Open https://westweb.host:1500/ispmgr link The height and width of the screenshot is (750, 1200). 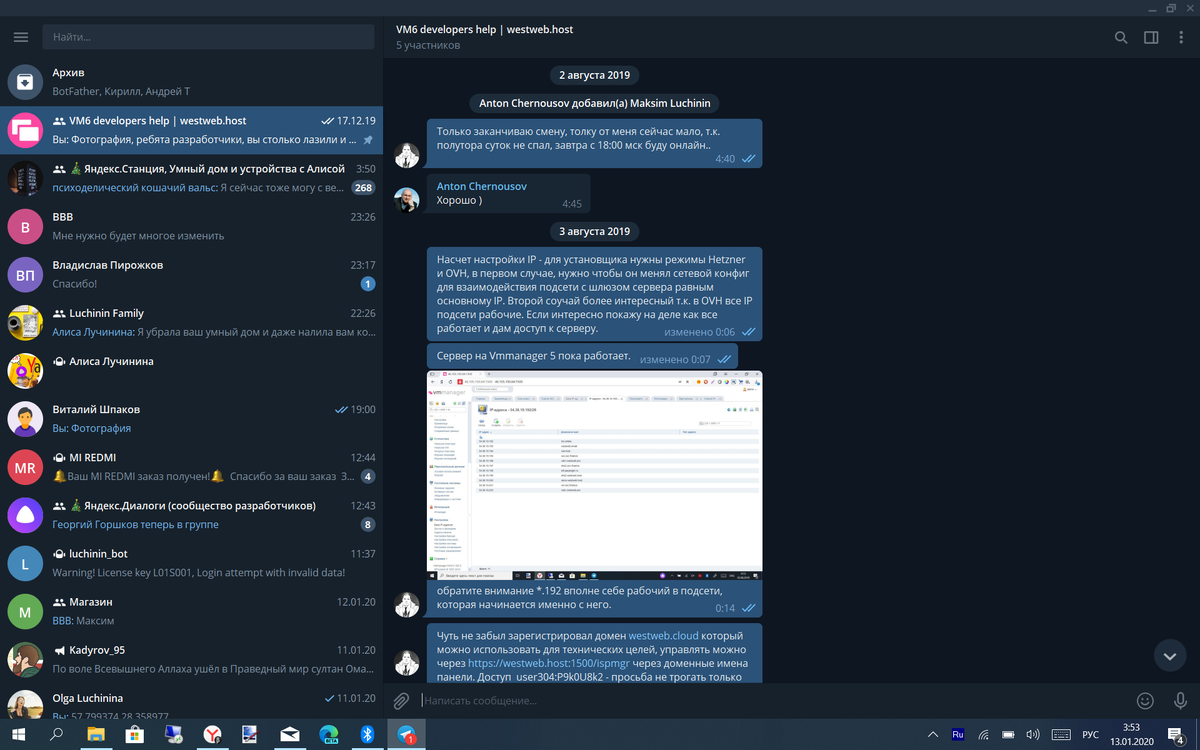click(548, 662)
